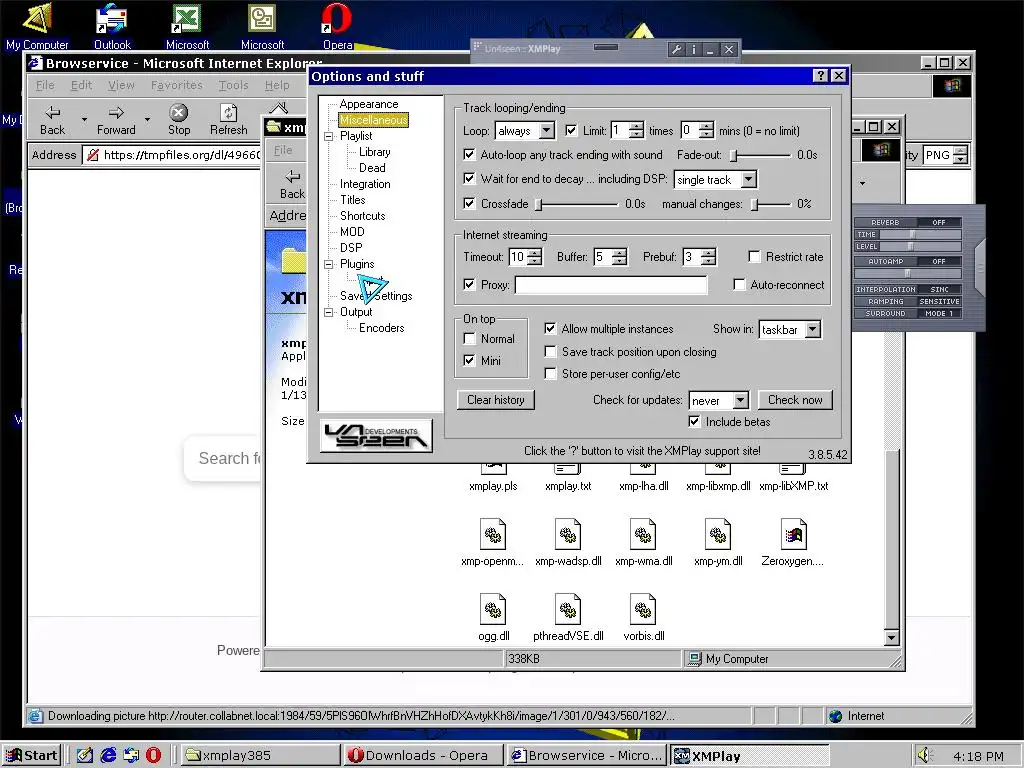Viewport: 1024px width, 768px height.
Task: Click the '?' help button in Options dialog
Action: [821, 76]
